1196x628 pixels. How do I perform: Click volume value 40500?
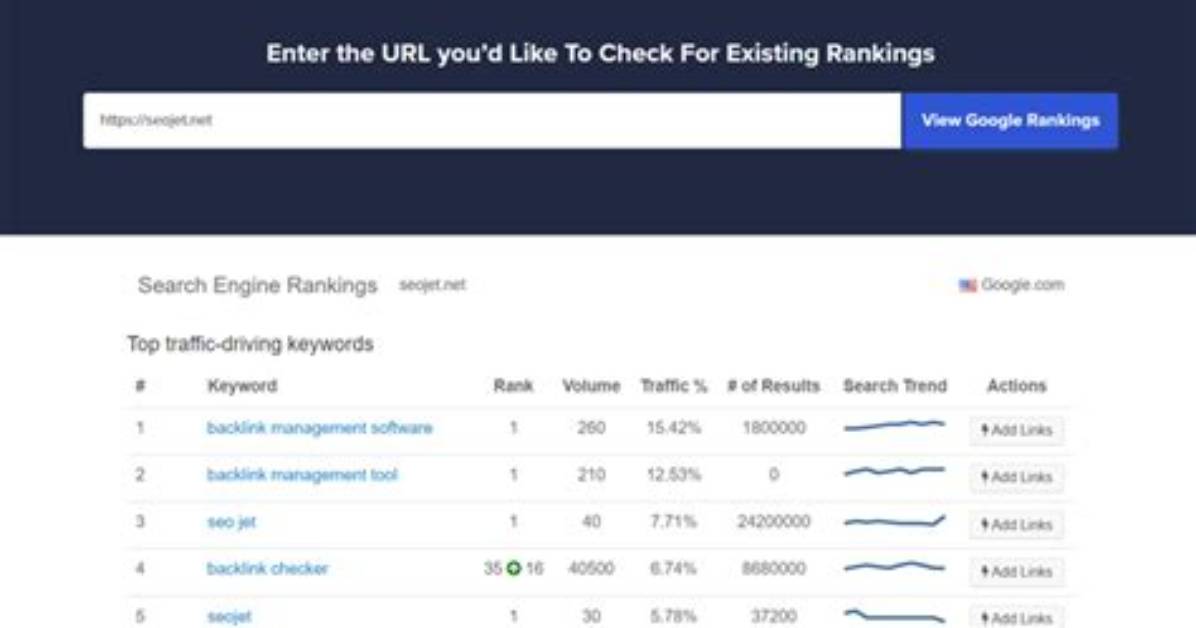click(x=591, y=568)
